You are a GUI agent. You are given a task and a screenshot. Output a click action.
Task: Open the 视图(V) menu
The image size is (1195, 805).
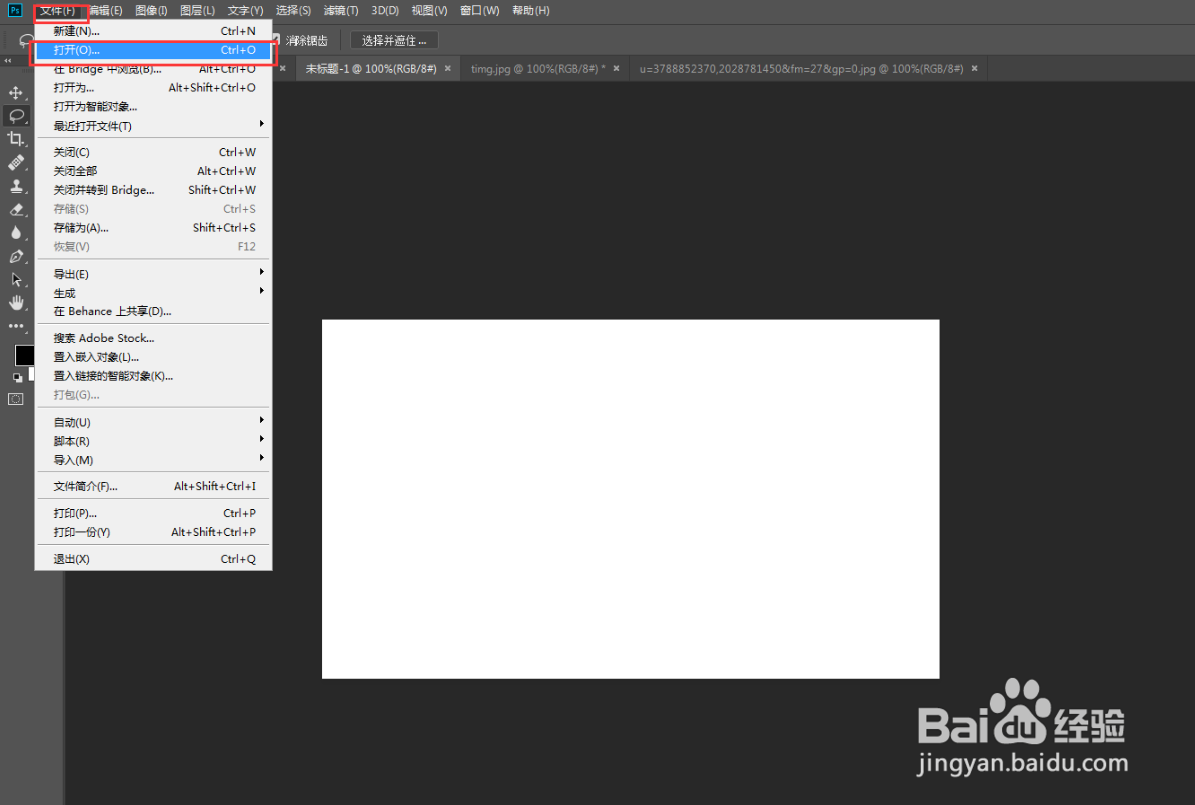pyautogui.click(x=429, y=11)
